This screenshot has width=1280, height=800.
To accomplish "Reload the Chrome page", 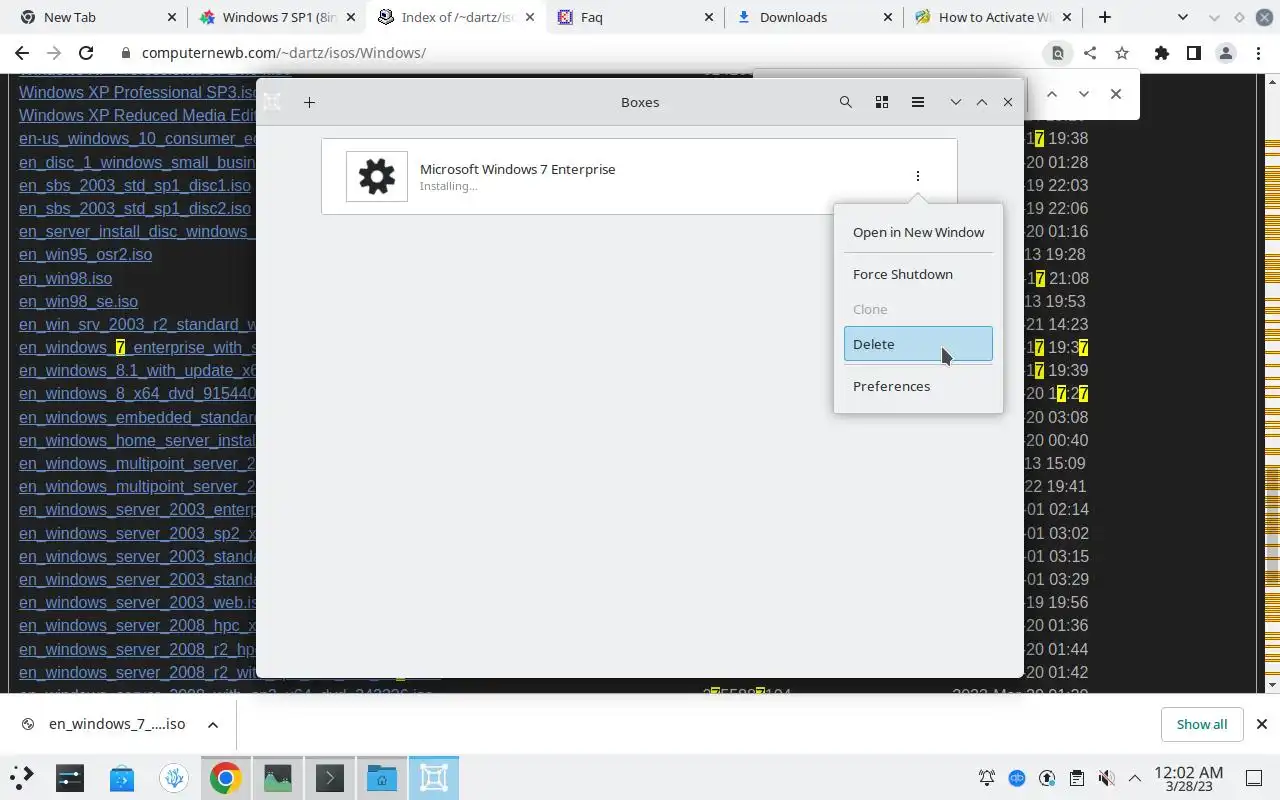I will (86, 53).
